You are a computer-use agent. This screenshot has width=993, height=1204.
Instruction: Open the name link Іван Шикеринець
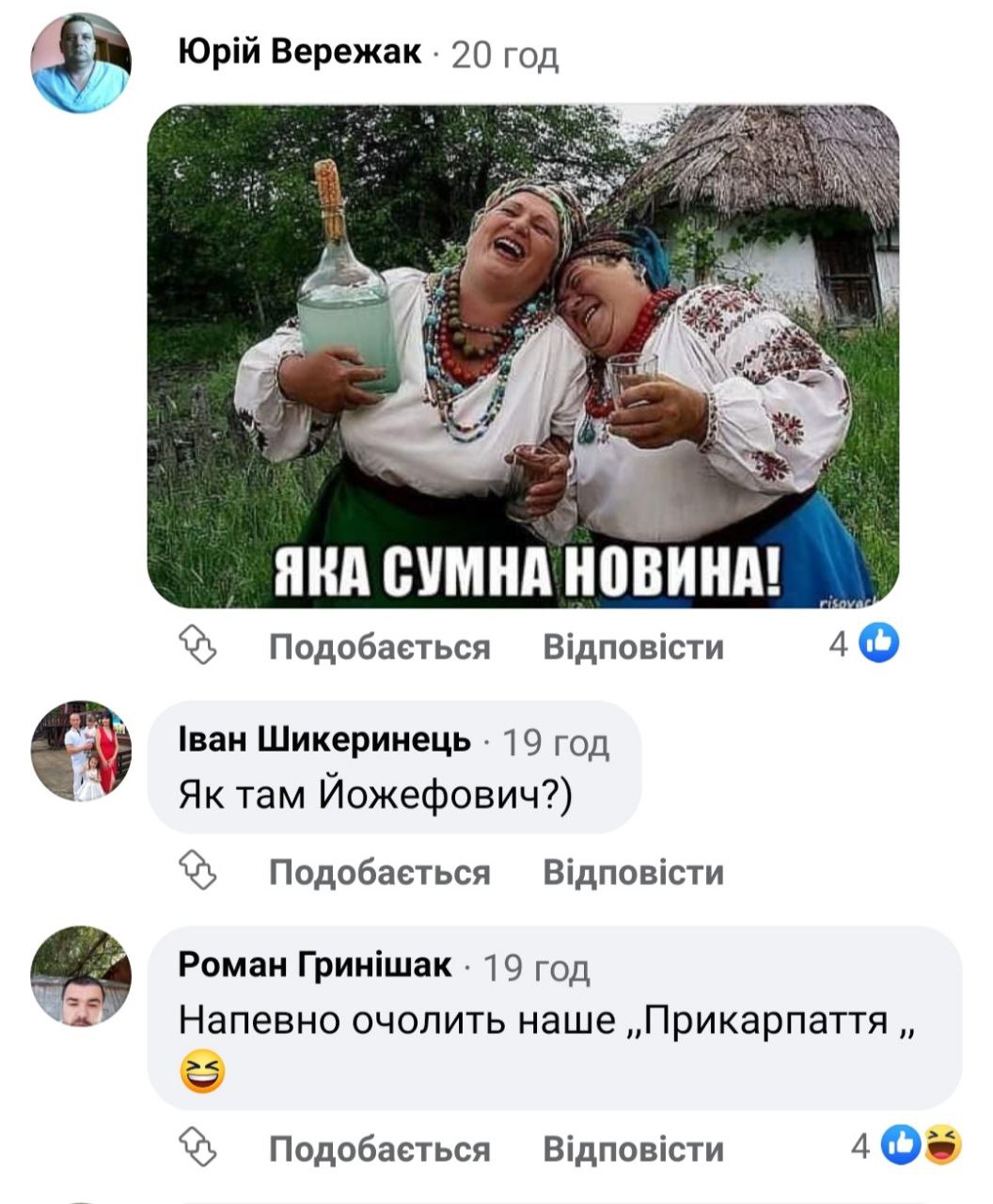[324, 741]
